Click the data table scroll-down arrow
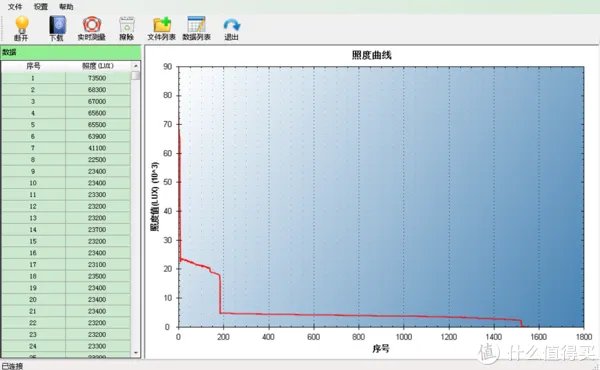 point(136,352)
